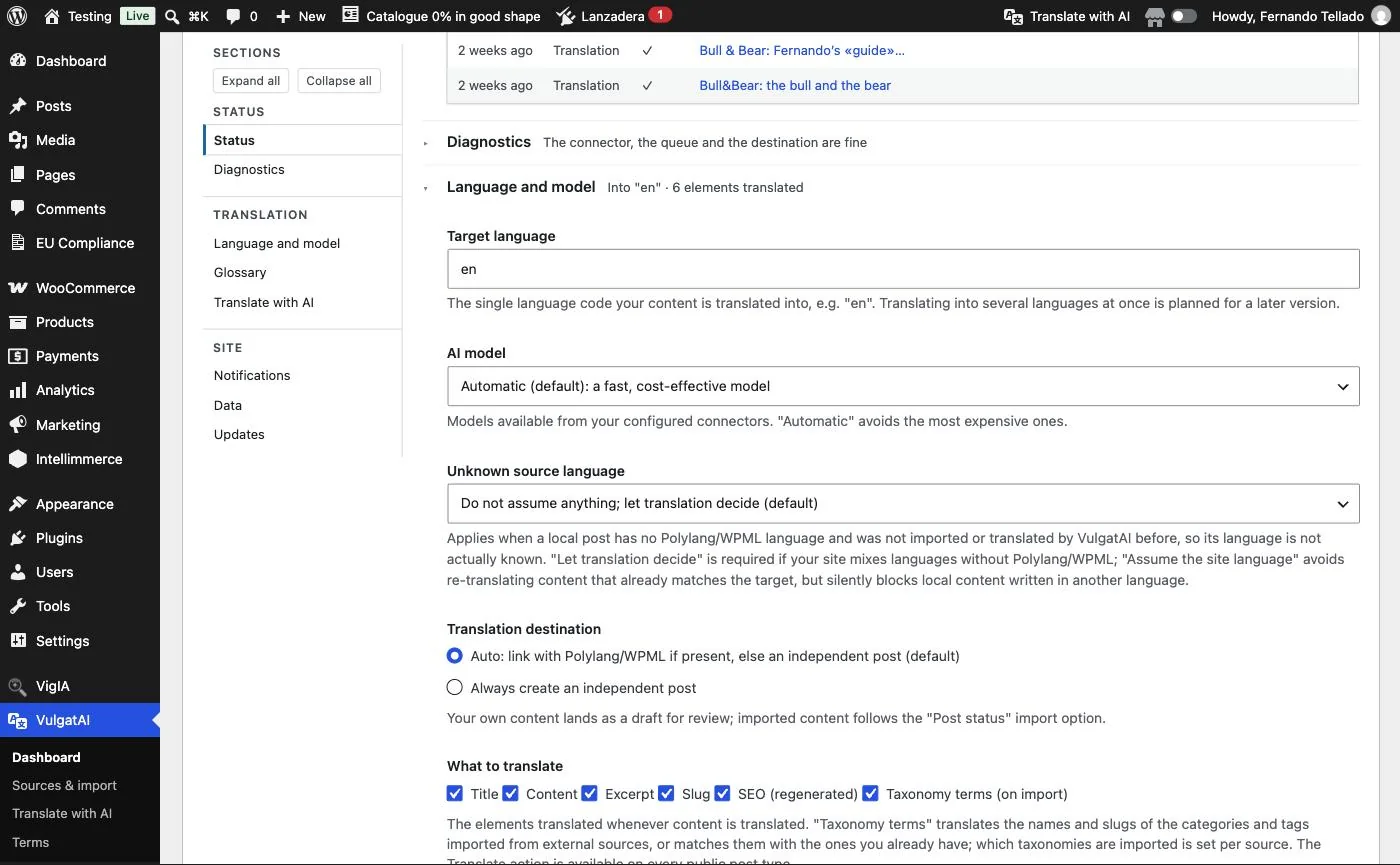Open Sources & import submenu

point(64,785)
